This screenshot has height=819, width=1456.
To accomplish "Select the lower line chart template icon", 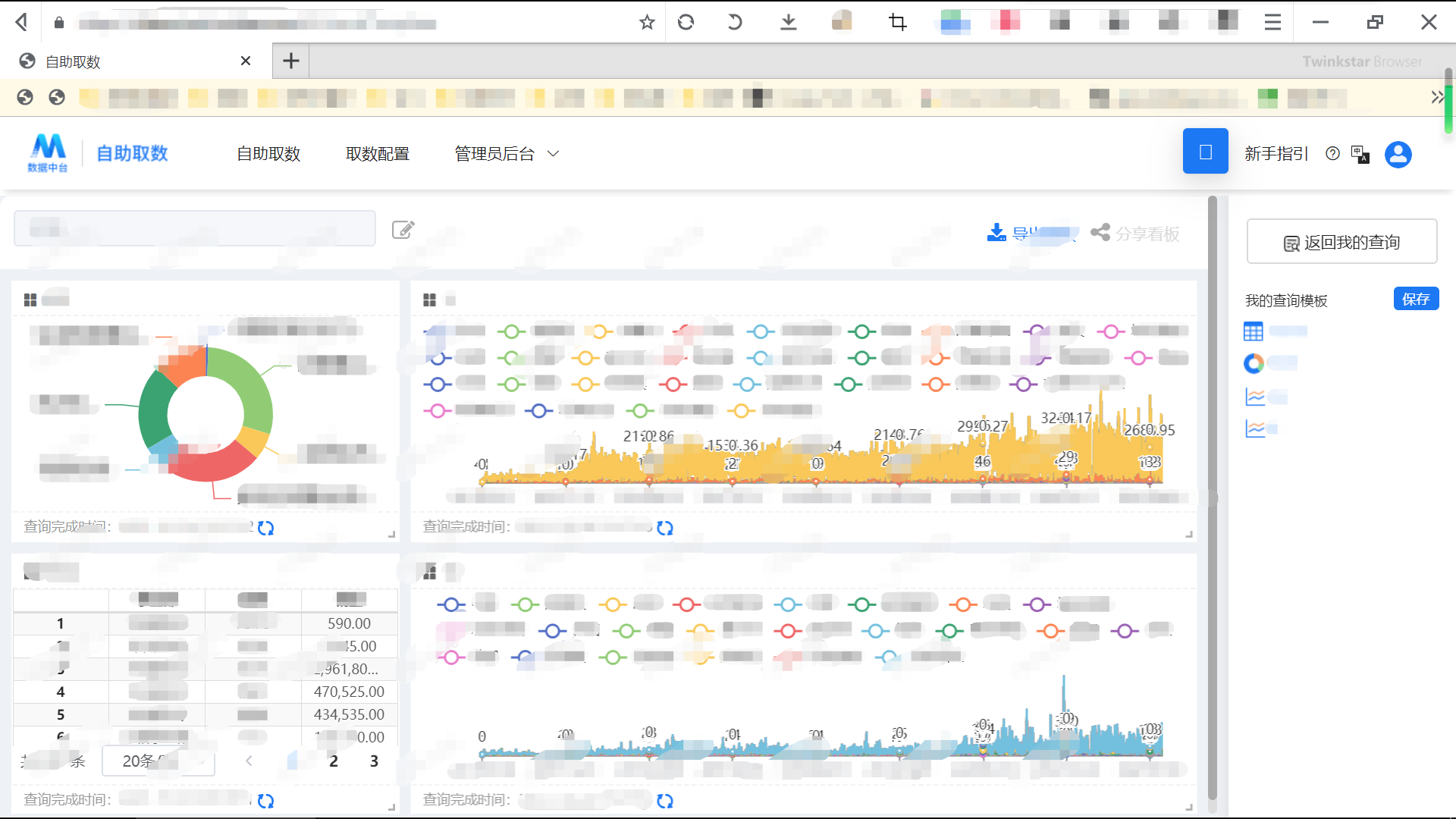I will 1255,429.
